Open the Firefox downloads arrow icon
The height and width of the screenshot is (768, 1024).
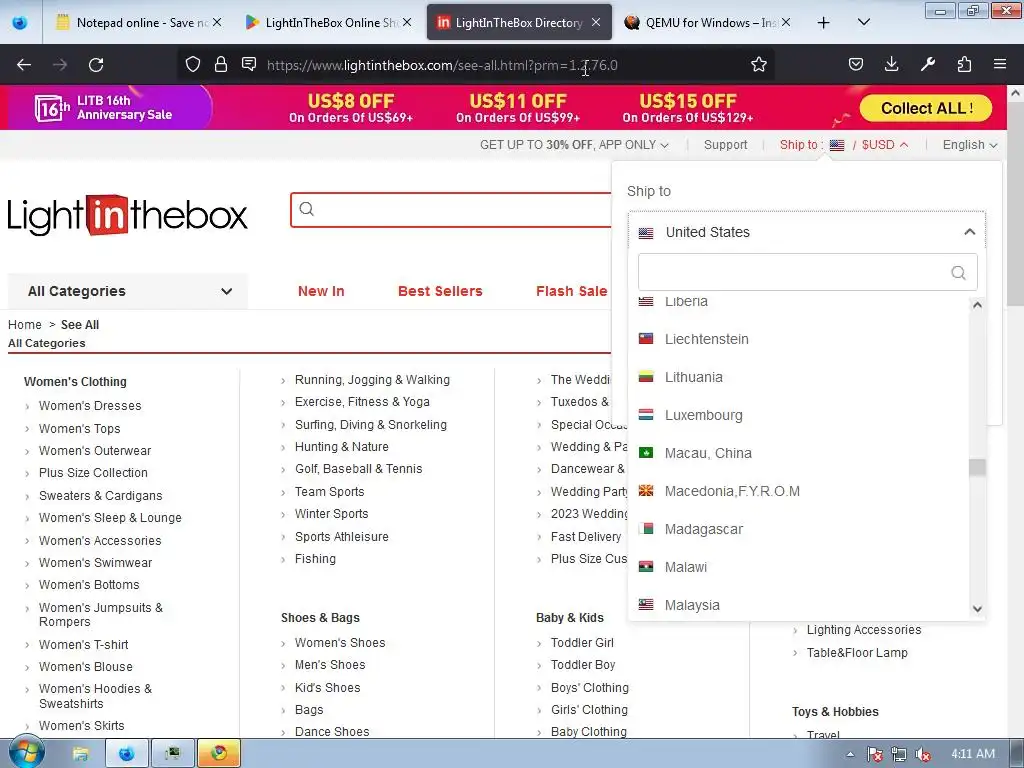point(891,64)
